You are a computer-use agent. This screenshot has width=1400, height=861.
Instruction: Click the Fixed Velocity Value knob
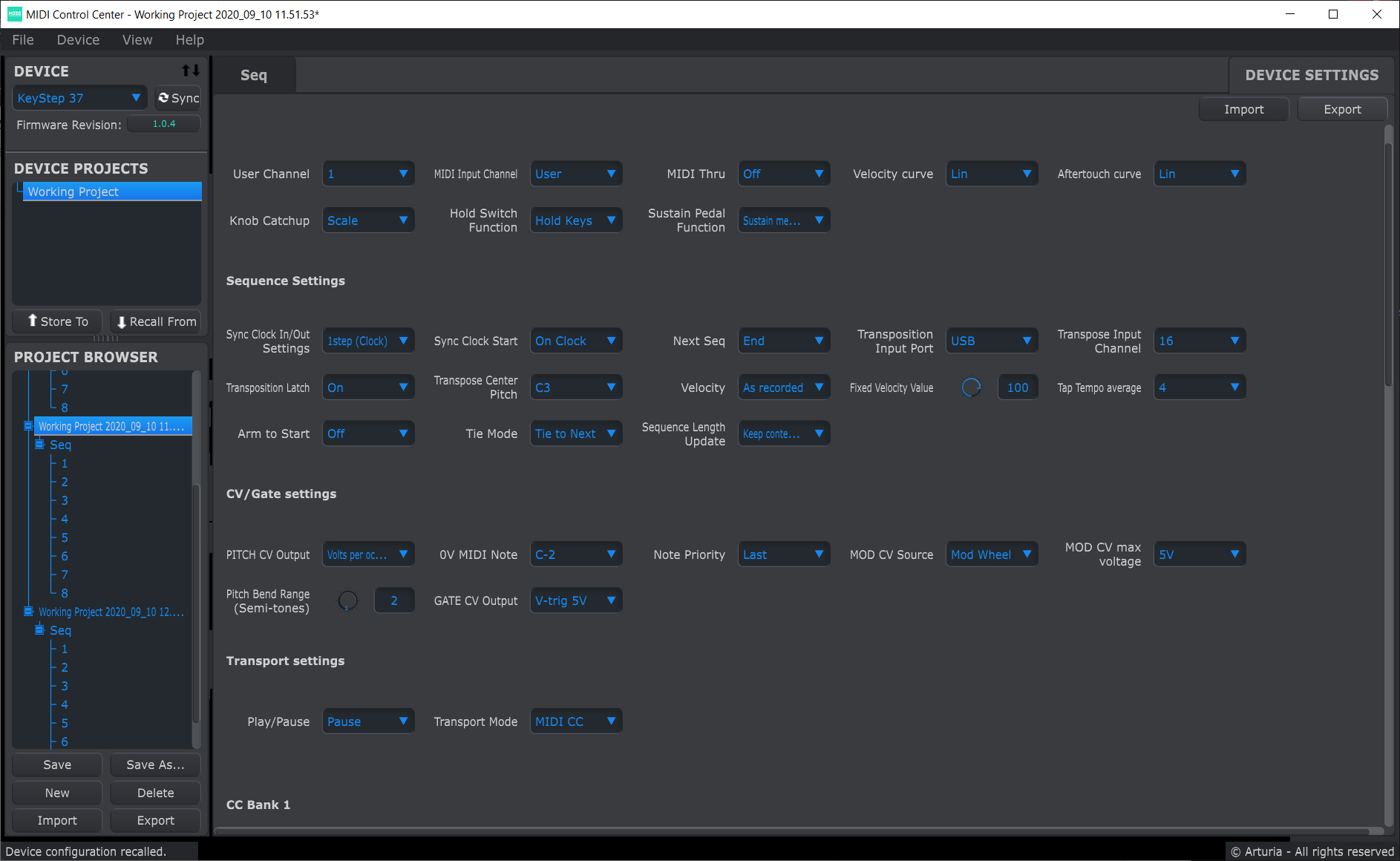(x=971, y=387)
